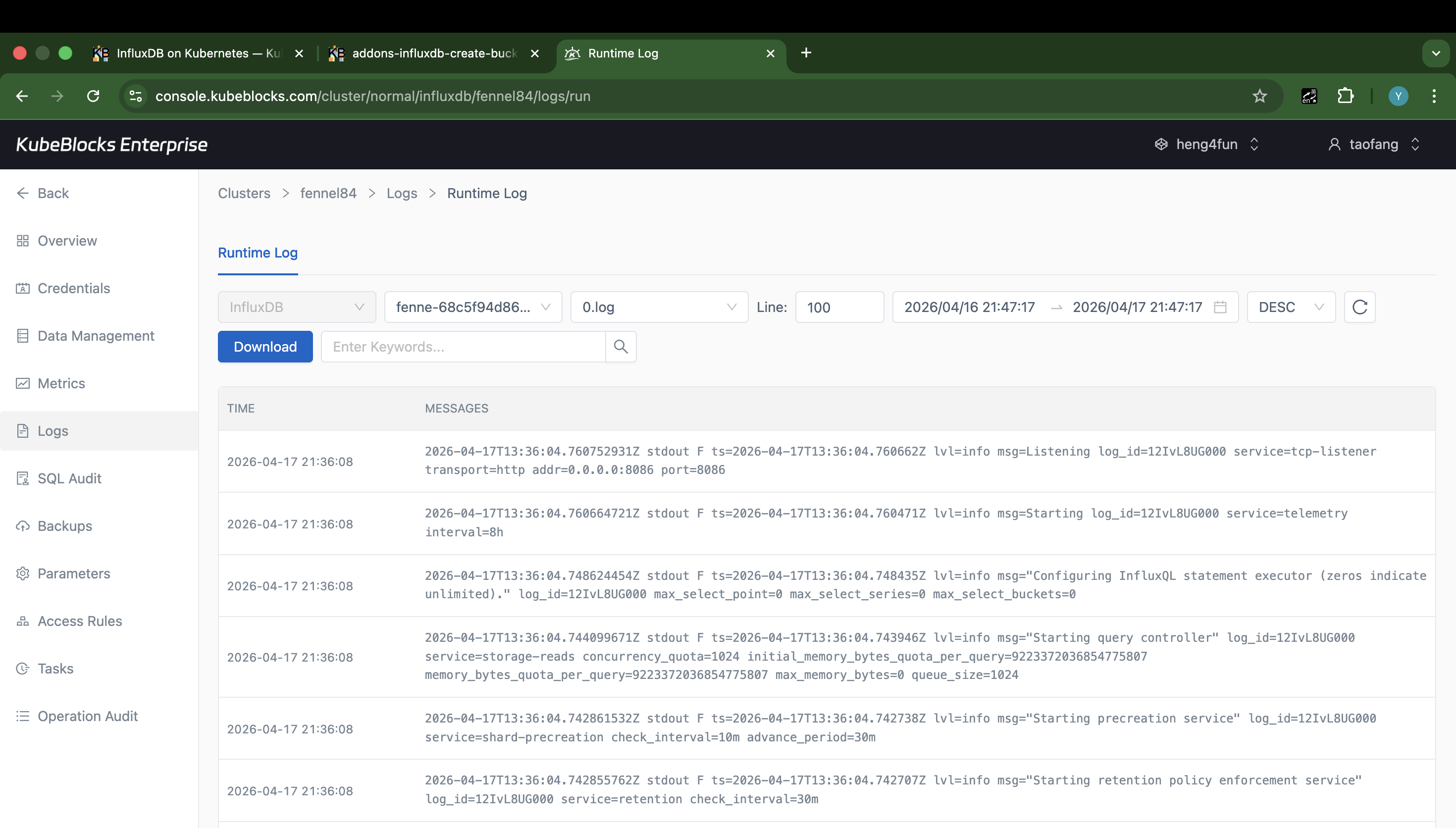Click the Backups cloud icon in sidebar
This screenshot has width=1456, height=828.
point(23,526)
